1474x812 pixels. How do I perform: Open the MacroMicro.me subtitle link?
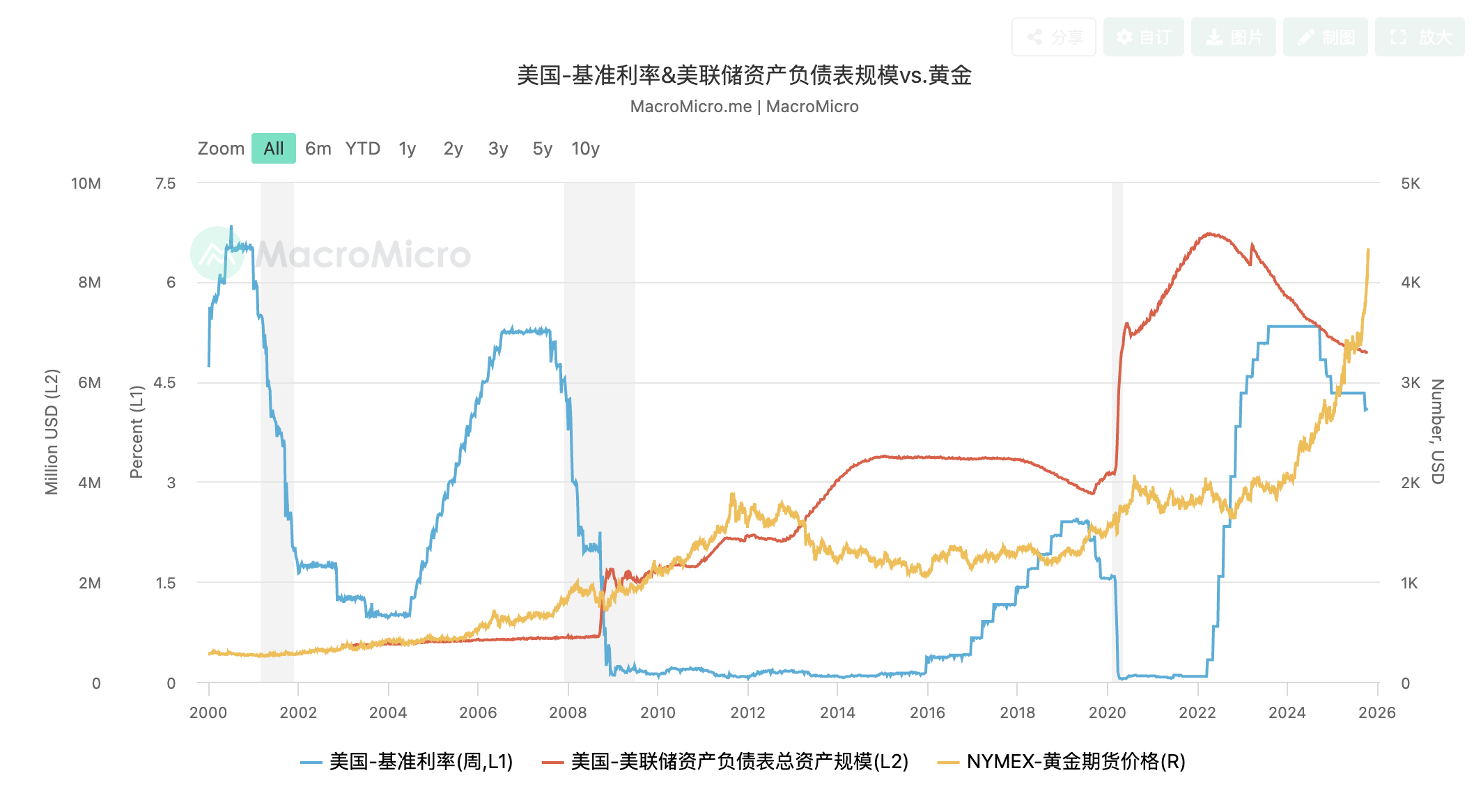690,107
